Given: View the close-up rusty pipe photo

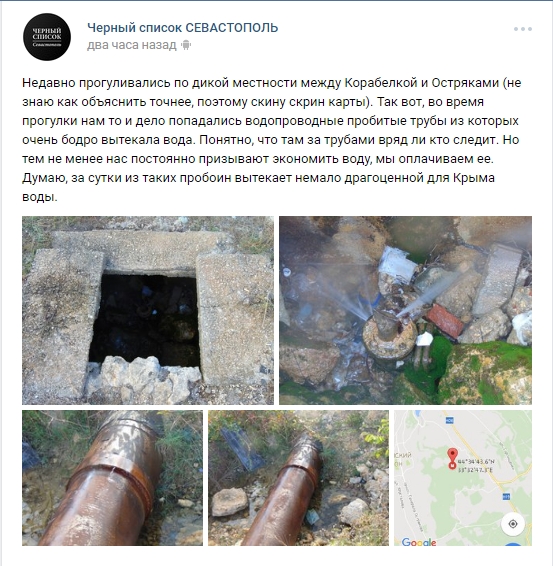Looking at the screenshot, I should 113,478.
